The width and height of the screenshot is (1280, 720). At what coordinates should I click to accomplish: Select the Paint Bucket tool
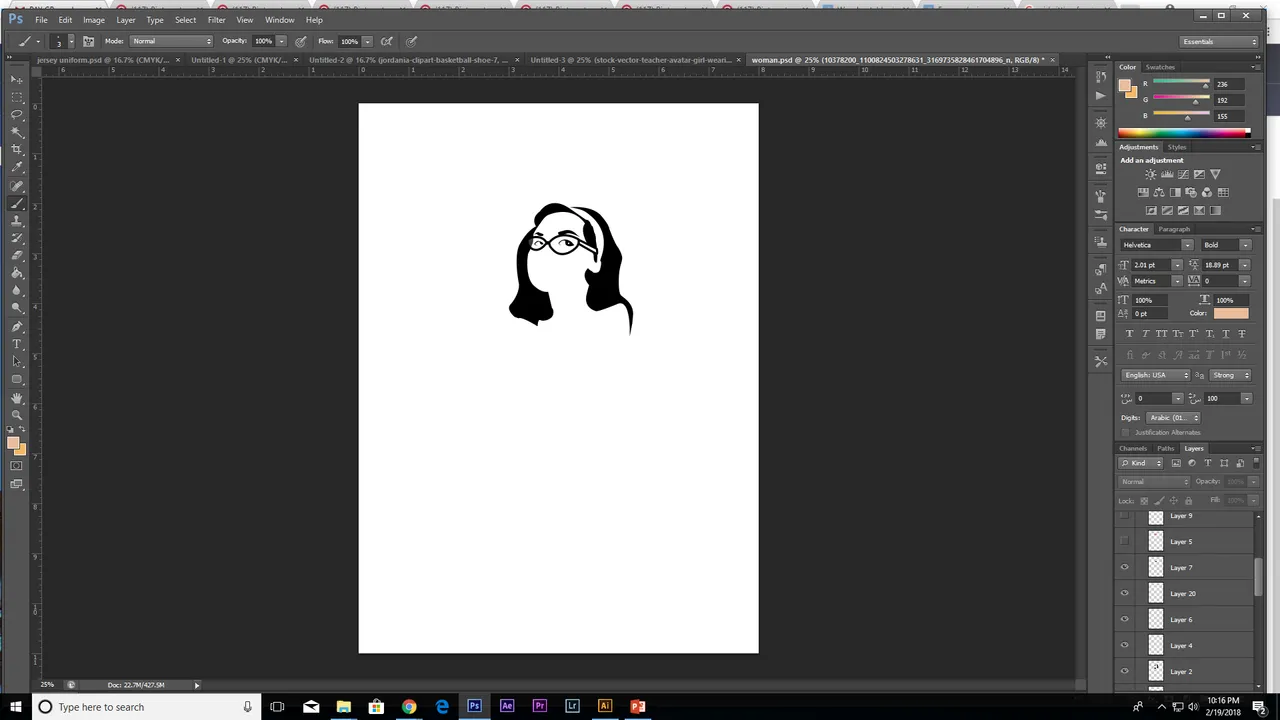point(17,273)
